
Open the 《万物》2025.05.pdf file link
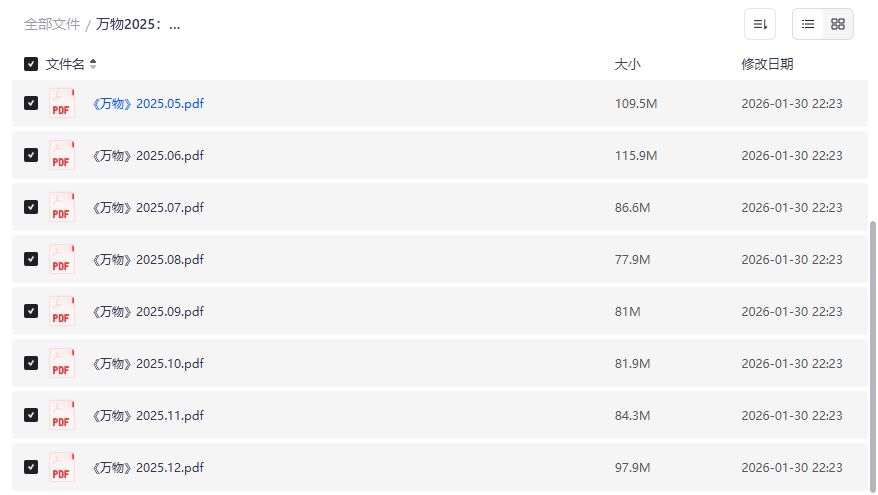point(148,103)
